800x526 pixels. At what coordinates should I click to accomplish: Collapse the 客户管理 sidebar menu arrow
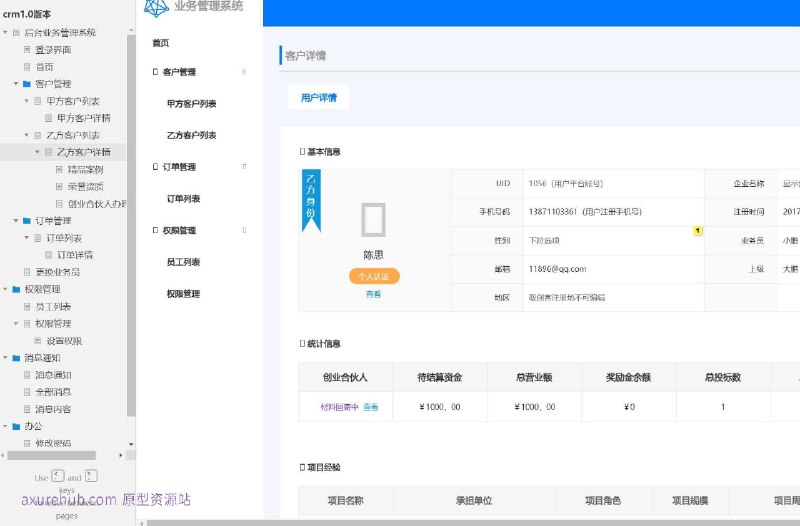[244, 72]
